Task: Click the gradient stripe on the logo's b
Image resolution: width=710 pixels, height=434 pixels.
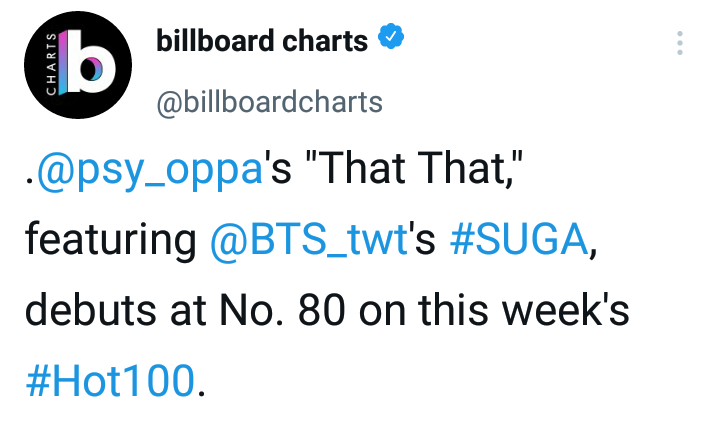Action: click(x=63, y=63)
